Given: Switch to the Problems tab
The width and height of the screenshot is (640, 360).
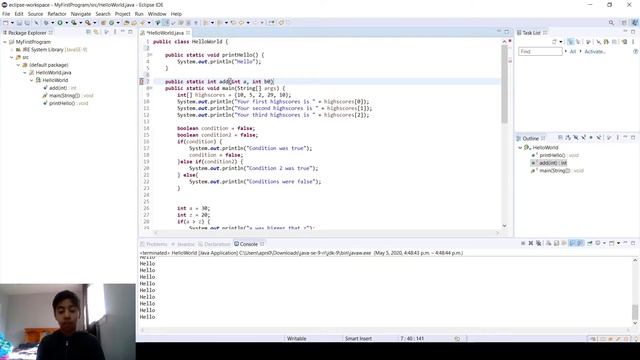Looking at the screenshot, I should (153, 244).
